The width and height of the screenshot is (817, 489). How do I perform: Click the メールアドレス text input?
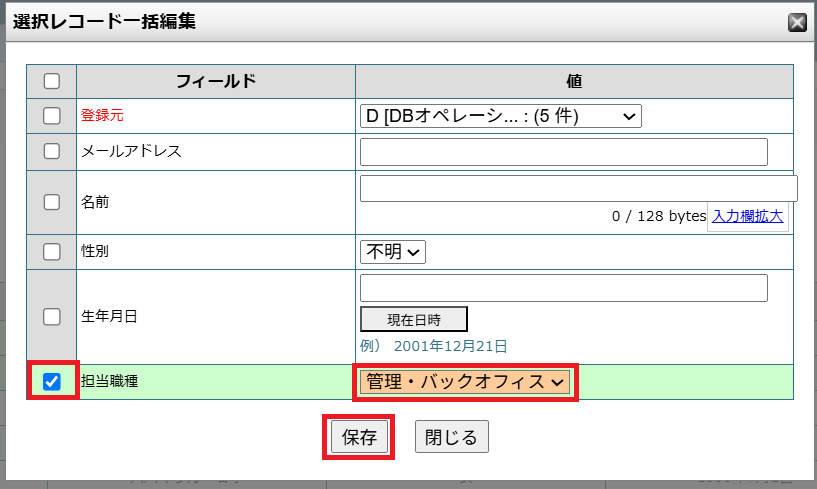(563, 151)
